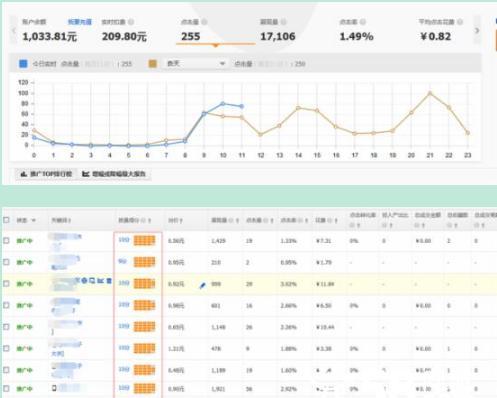This screenshot has height=398, width=497.
Task: Open the info icon beside the 255 clicks label
Action: pos(204,22)
